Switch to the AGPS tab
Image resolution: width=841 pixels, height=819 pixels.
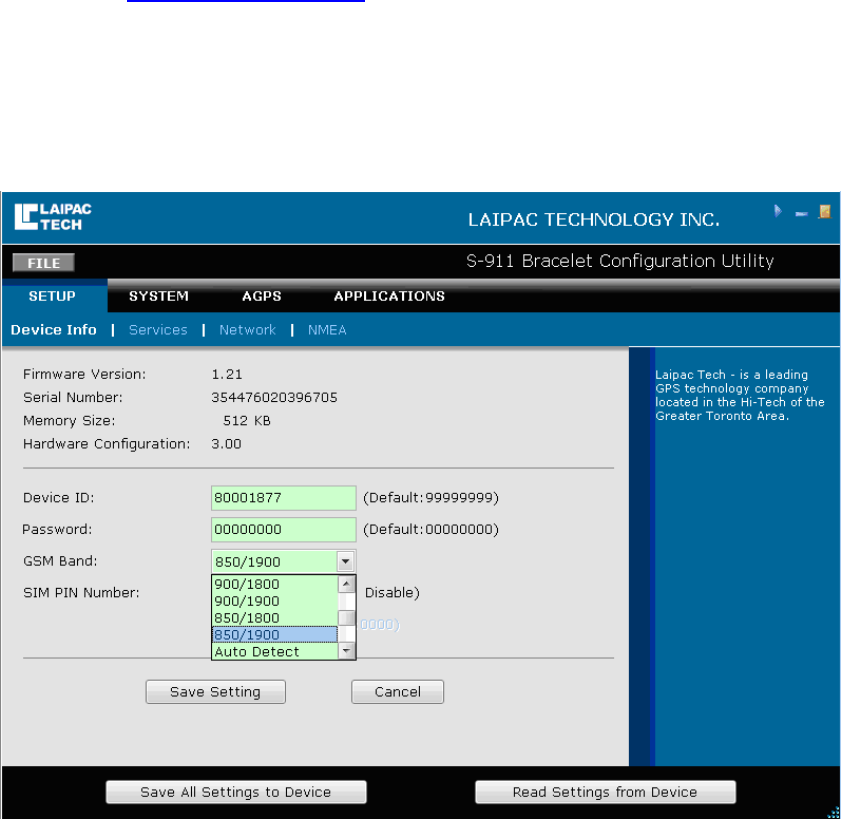click(261, 296)
